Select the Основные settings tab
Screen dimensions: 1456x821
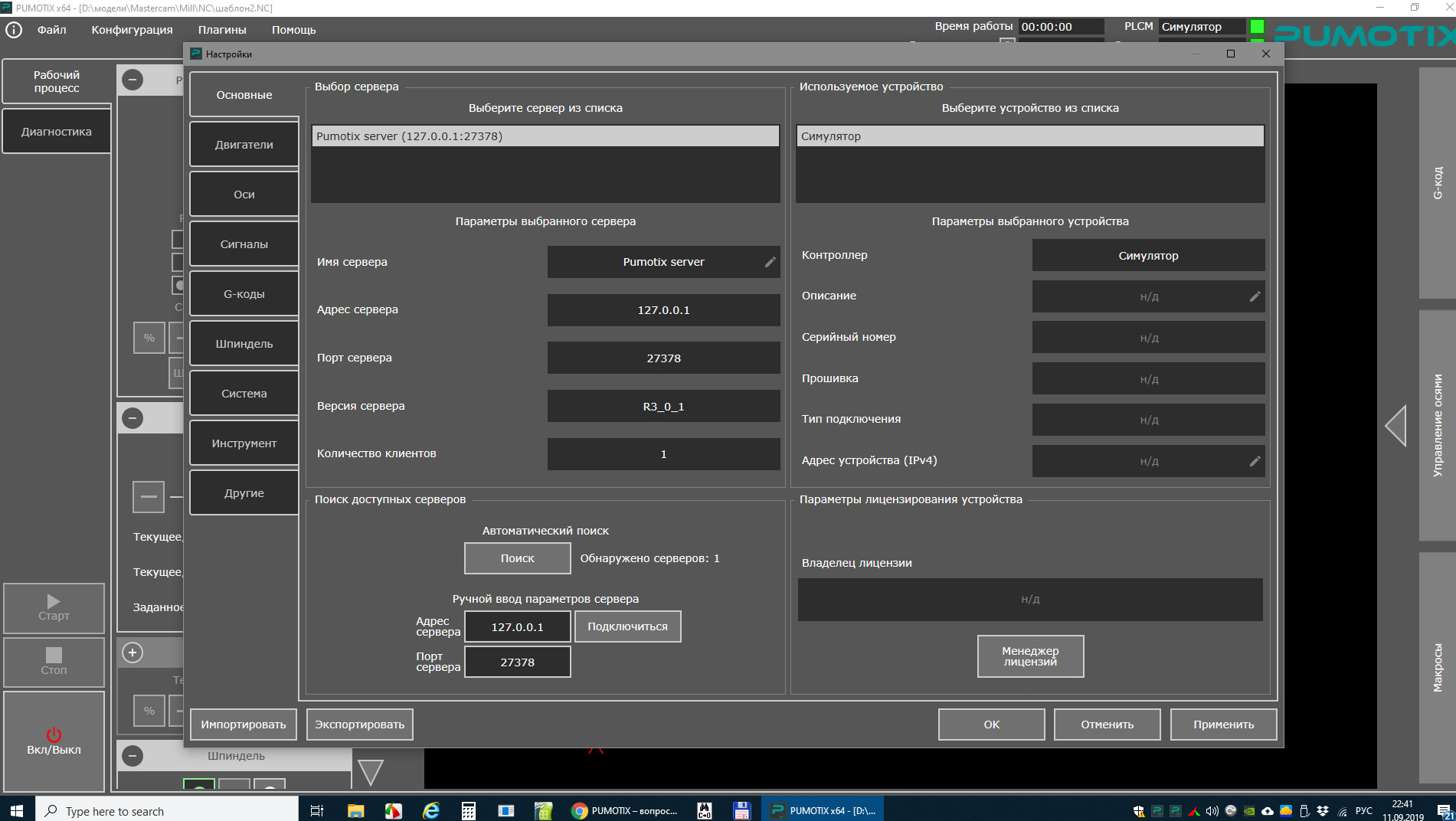[x=244, y=95]
